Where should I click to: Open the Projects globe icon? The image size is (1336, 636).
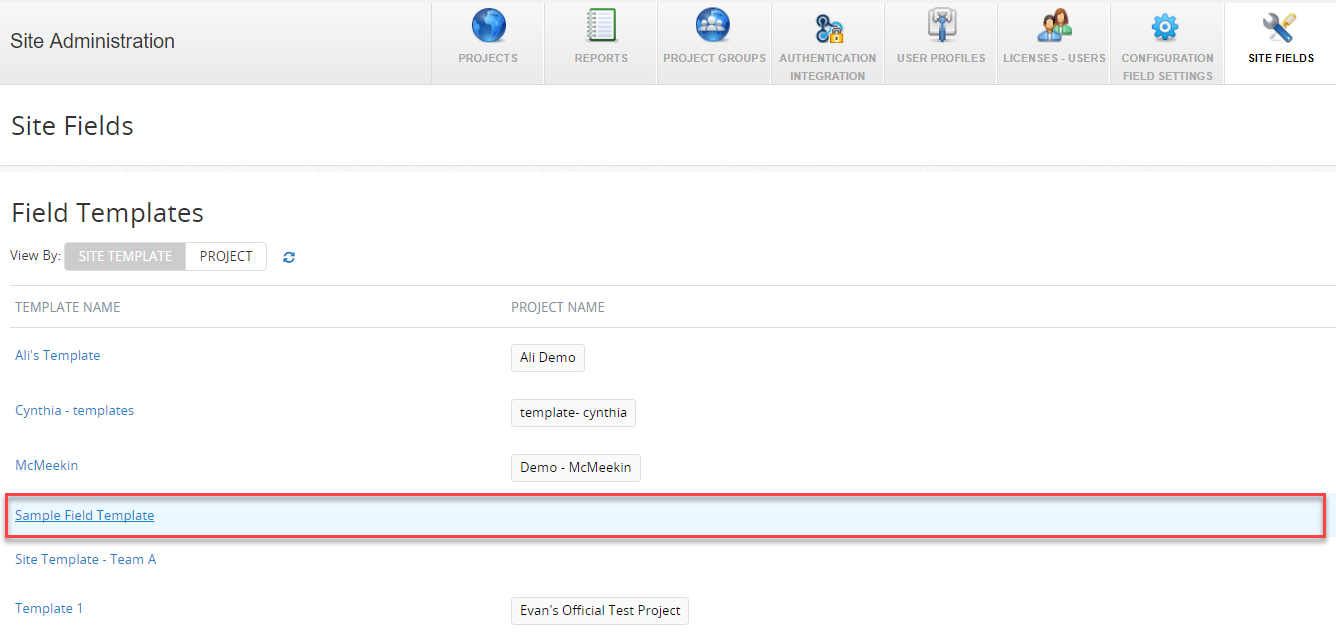point(488,26)
